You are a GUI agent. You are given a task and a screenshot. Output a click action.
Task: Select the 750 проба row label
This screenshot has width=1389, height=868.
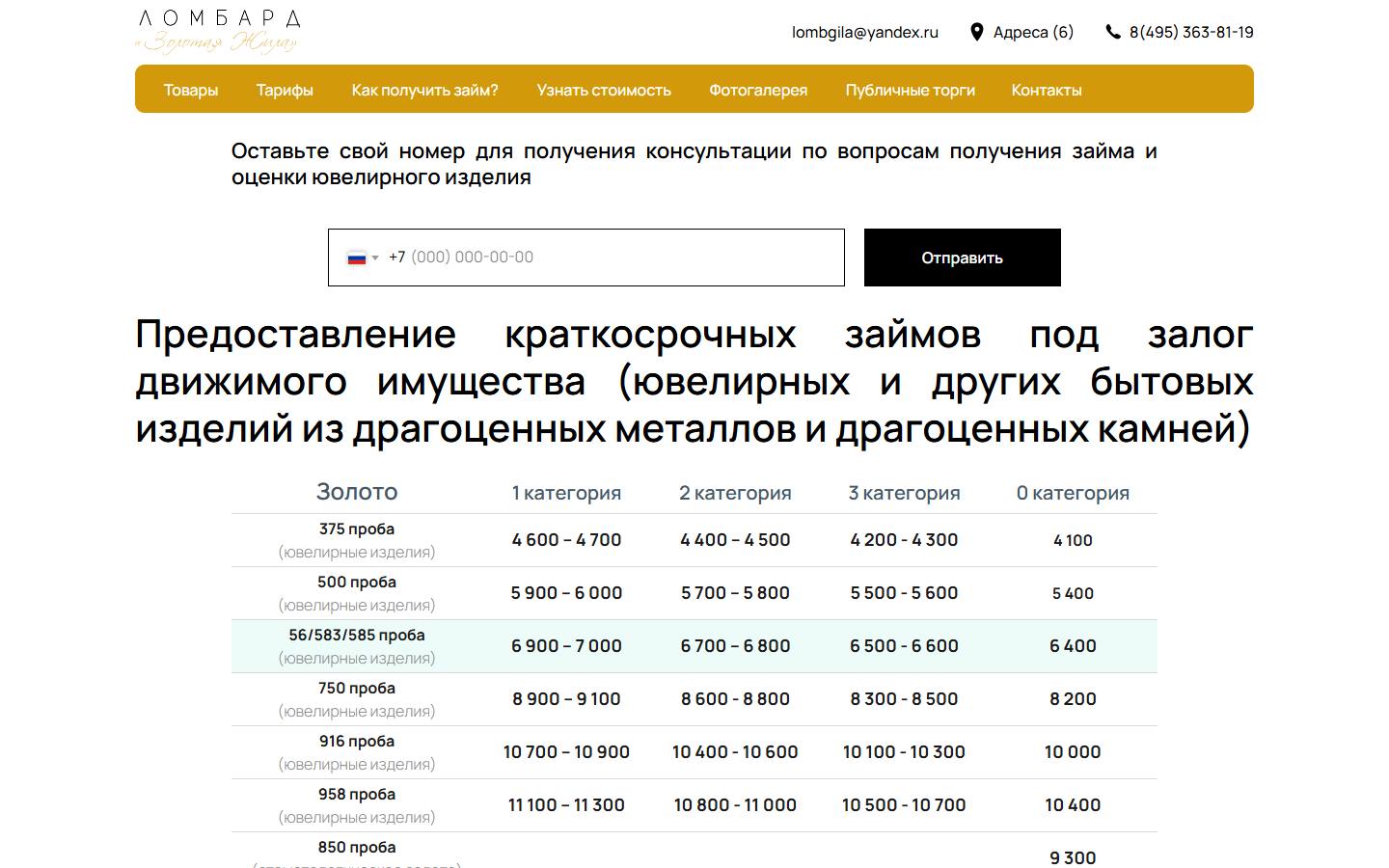click(x=357, y=688)
